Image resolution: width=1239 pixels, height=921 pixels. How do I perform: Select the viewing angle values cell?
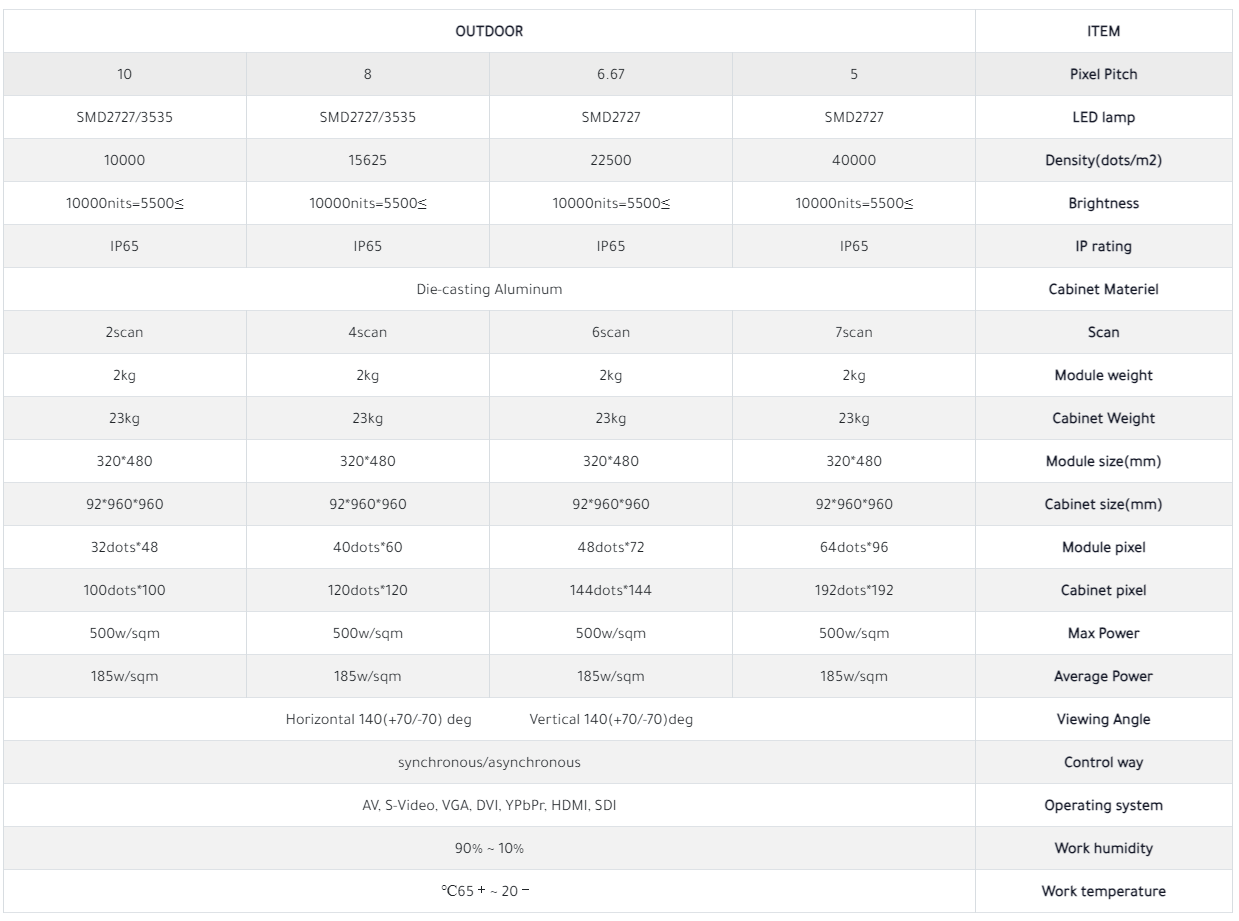(x=489, y=719)
